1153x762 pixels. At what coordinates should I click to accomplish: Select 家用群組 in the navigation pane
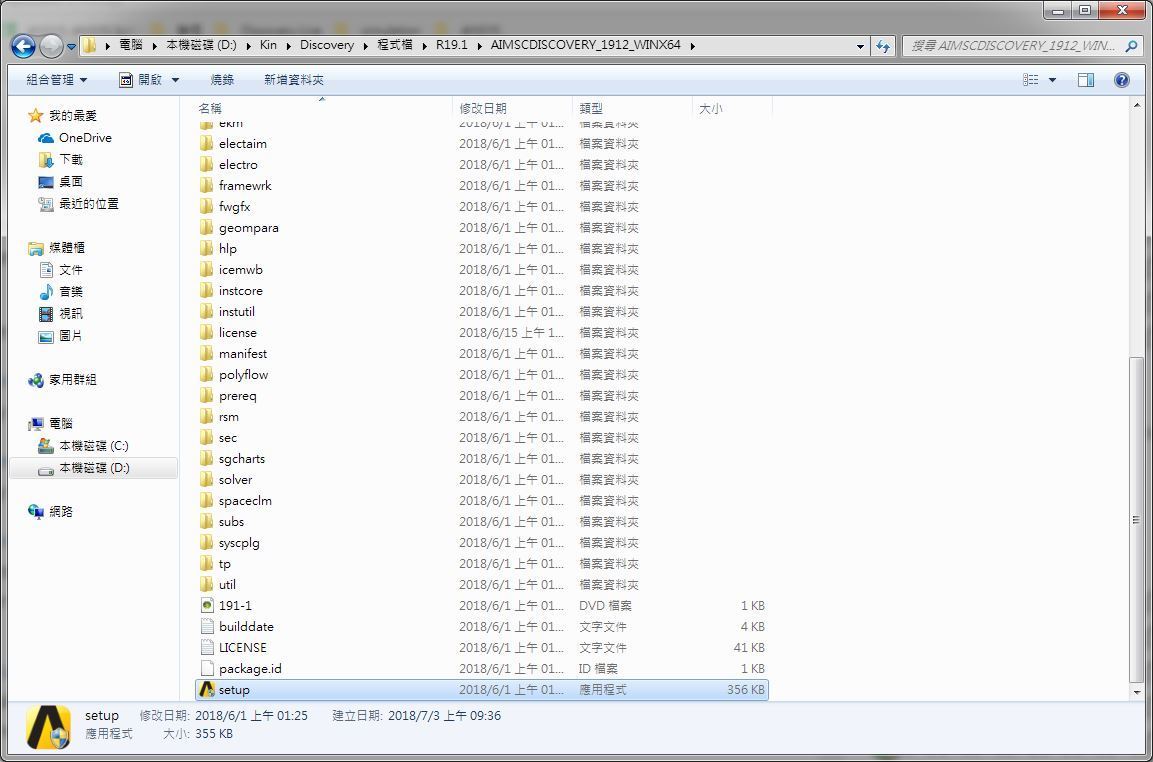(x=73, y=380)
